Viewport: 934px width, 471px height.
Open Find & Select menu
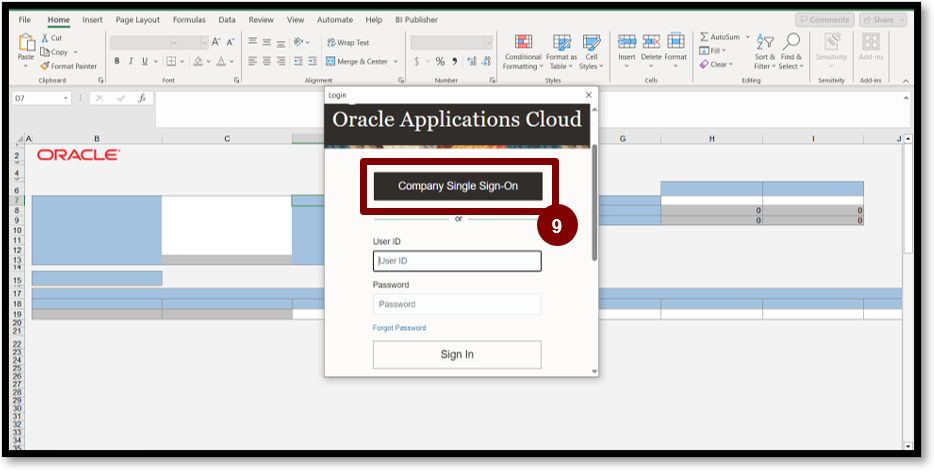(791, 52)
